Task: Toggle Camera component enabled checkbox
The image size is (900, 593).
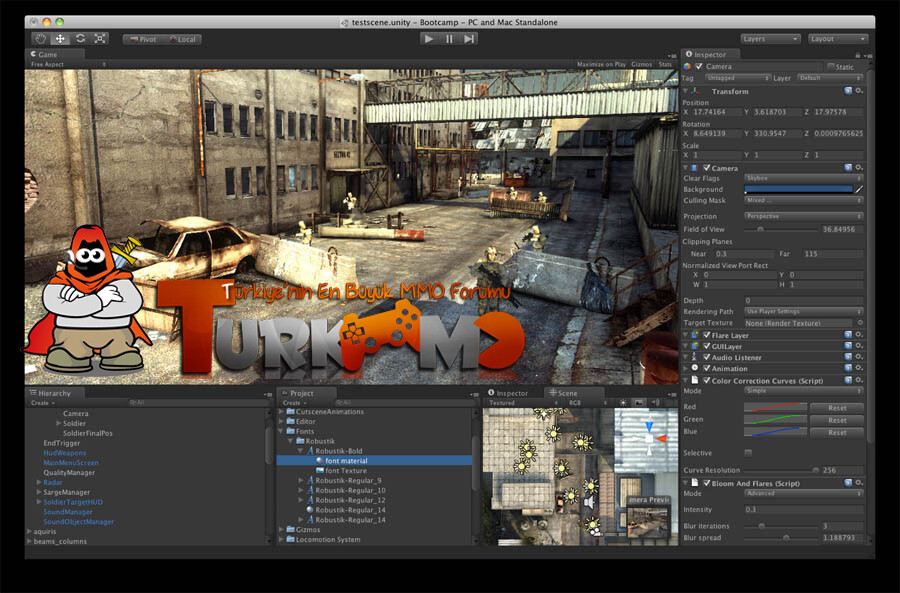Action: pos(707,168)
